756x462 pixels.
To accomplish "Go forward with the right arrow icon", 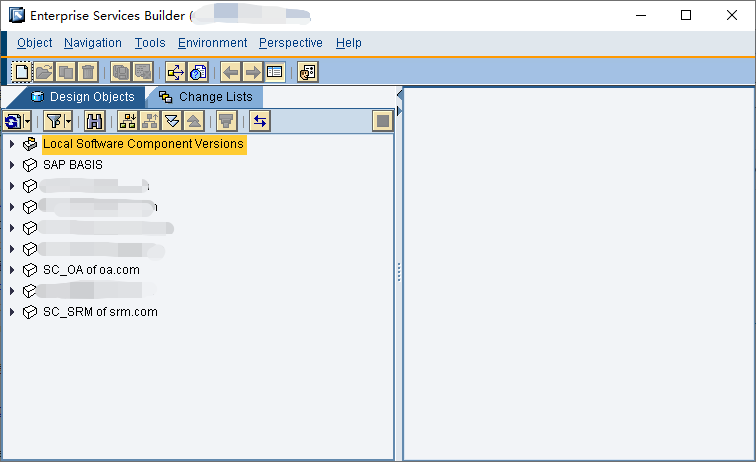I will 253,72.
